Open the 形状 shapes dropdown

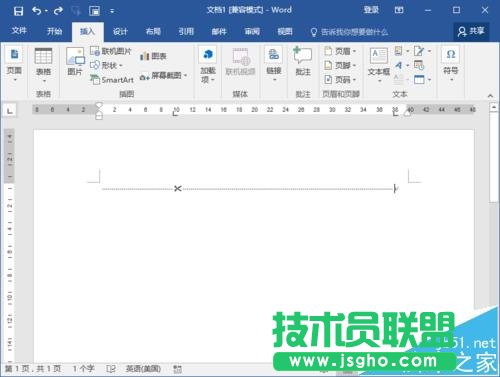[x=106, y=65]
